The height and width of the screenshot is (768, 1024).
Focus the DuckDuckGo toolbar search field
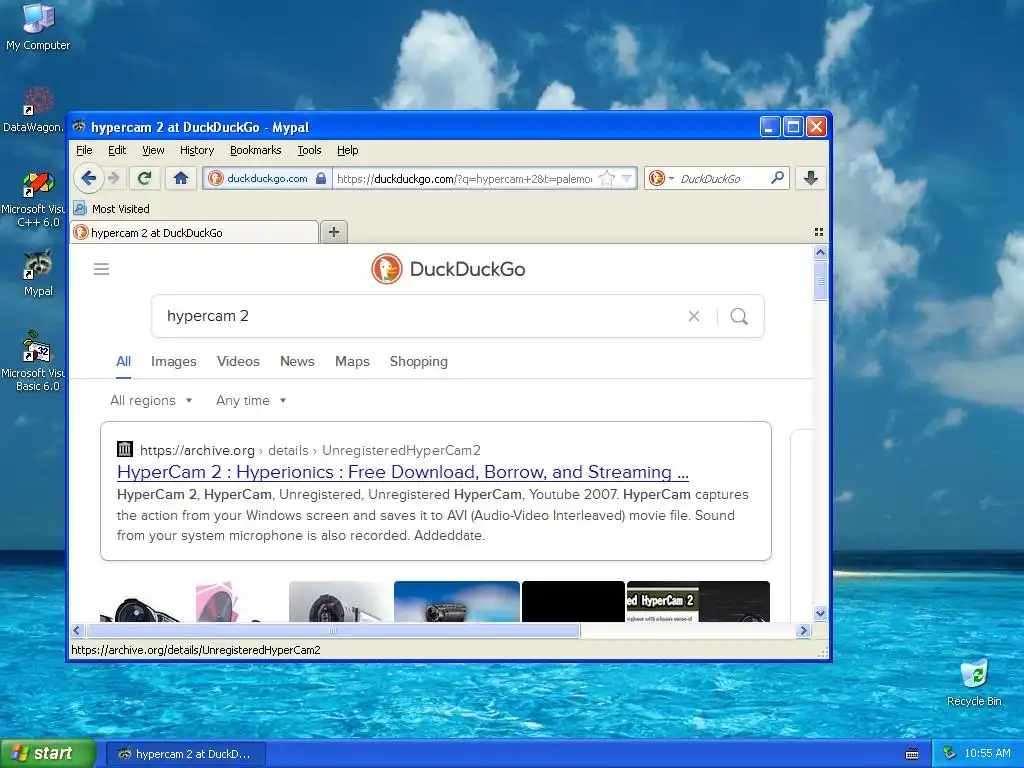click(x=722, y=178)
